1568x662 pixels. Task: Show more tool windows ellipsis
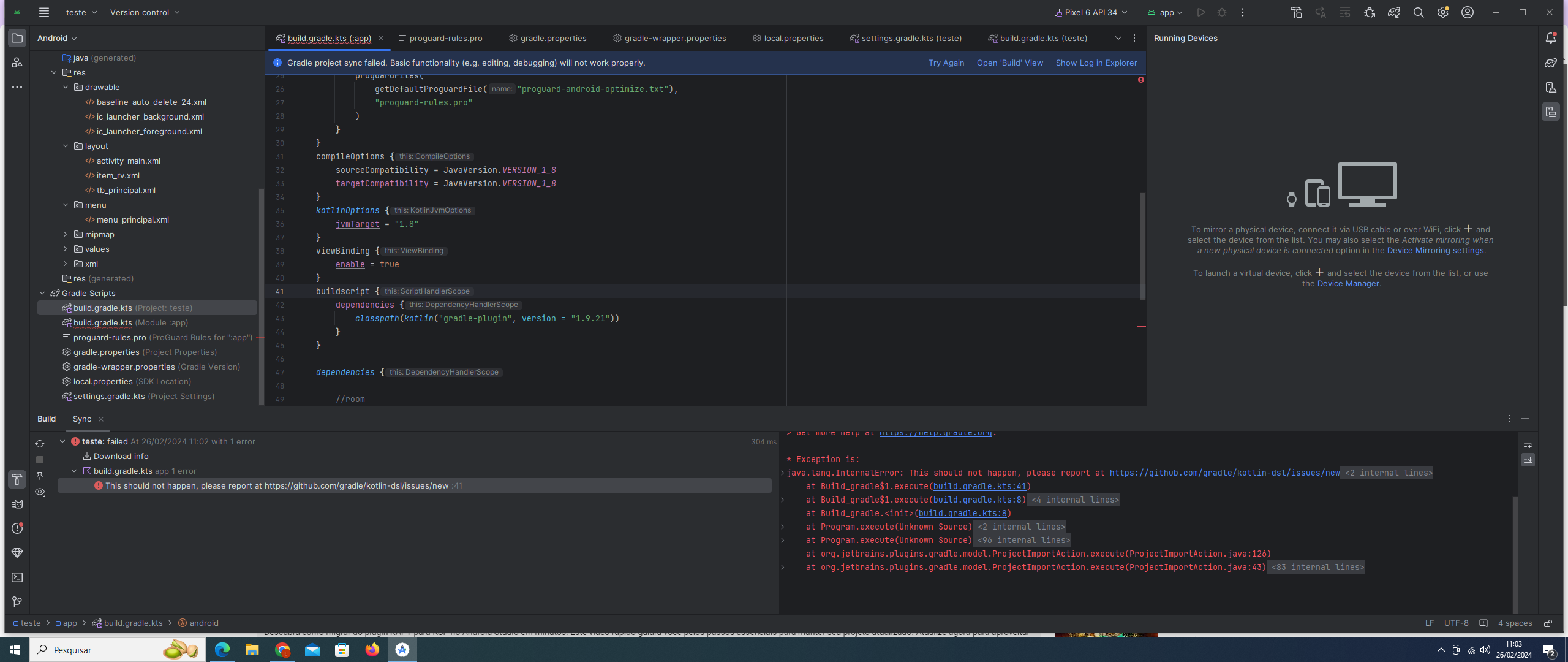click(17, 87)
